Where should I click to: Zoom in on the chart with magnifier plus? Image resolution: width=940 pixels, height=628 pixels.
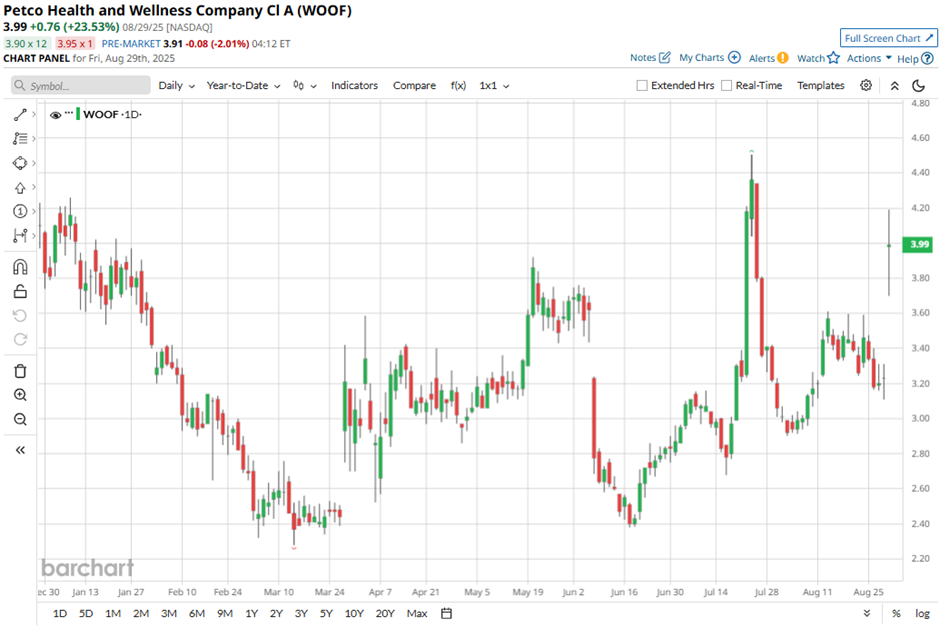pyautogui.click(x=20, y=395)
